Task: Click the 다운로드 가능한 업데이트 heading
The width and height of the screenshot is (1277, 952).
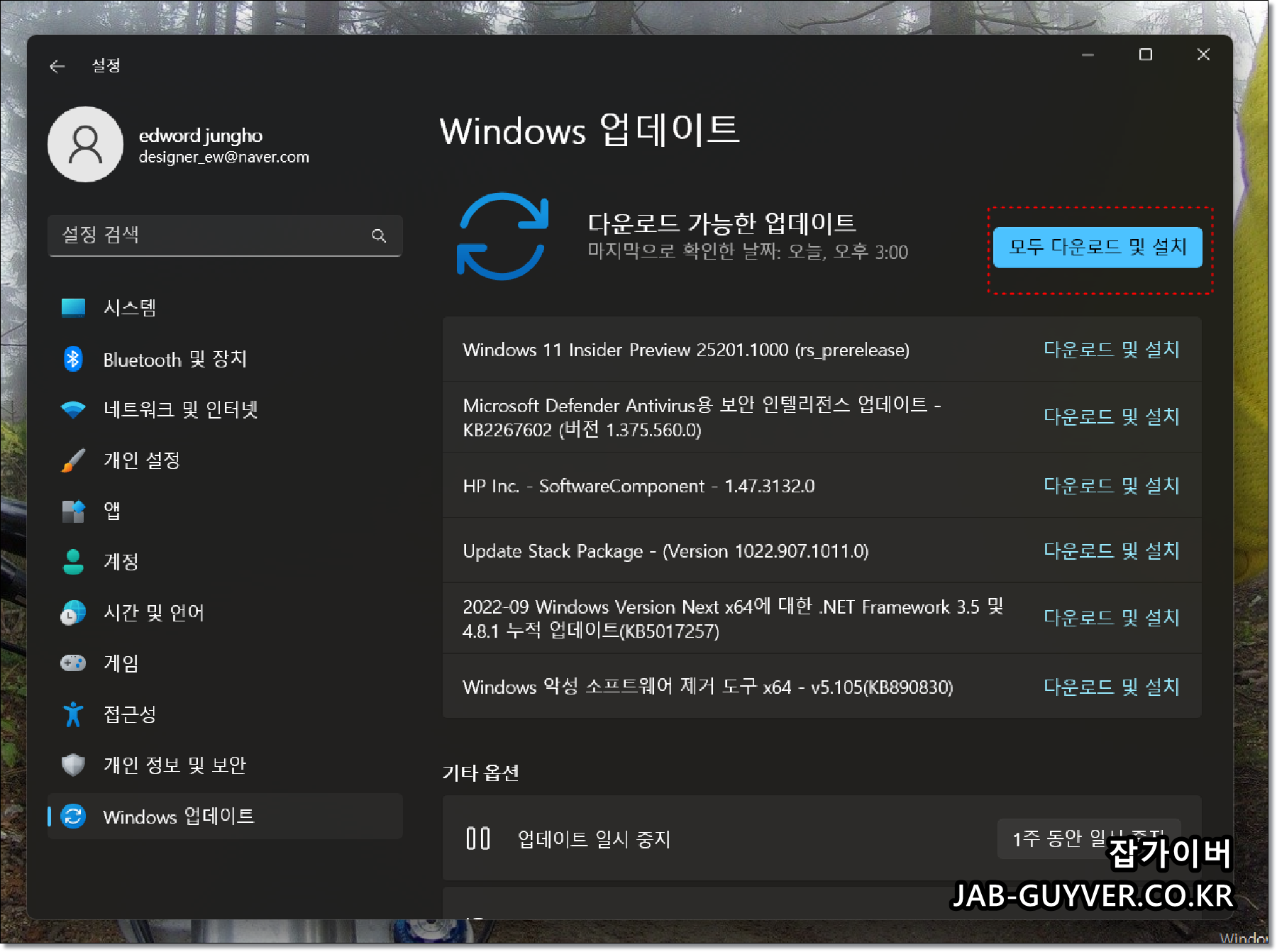Action: coord(722,223)
